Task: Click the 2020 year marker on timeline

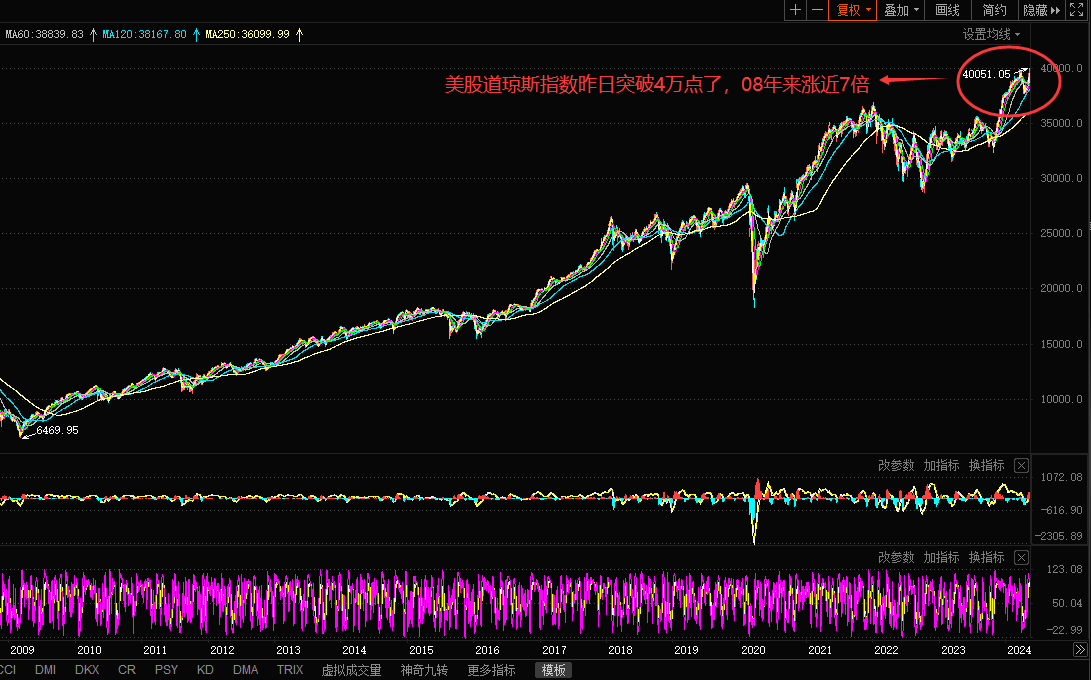Action: (x=753, y=650)
